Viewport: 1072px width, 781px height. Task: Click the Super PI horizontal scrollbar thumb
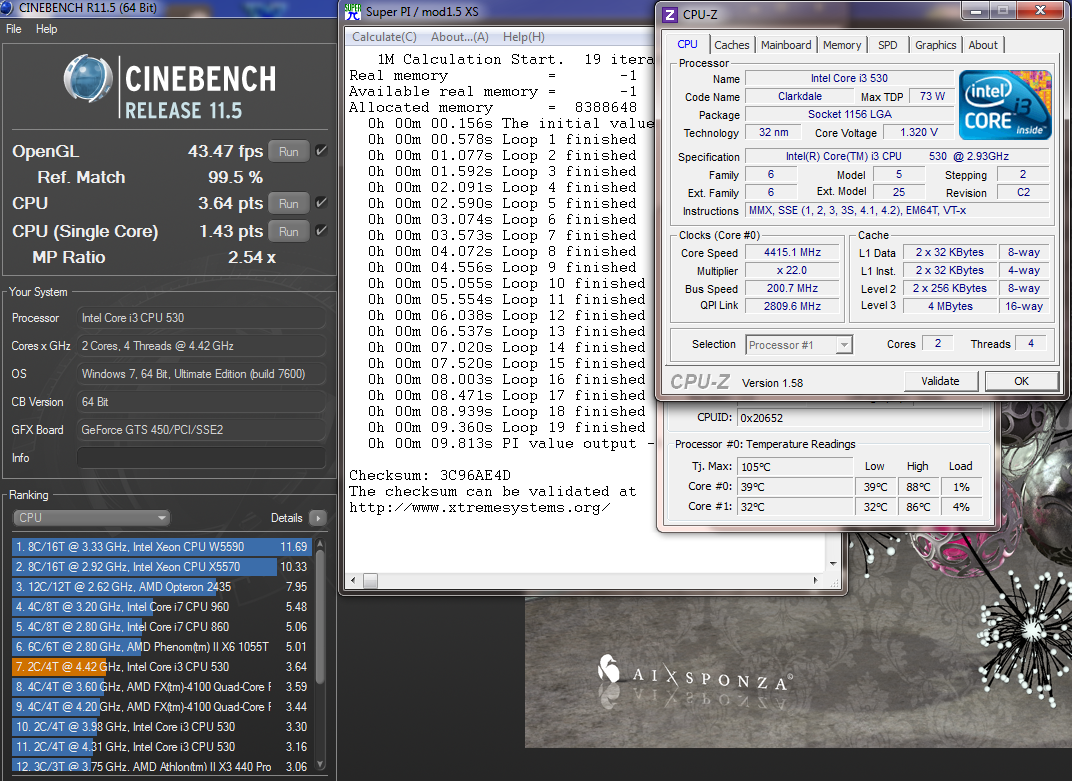click(371, 581)
